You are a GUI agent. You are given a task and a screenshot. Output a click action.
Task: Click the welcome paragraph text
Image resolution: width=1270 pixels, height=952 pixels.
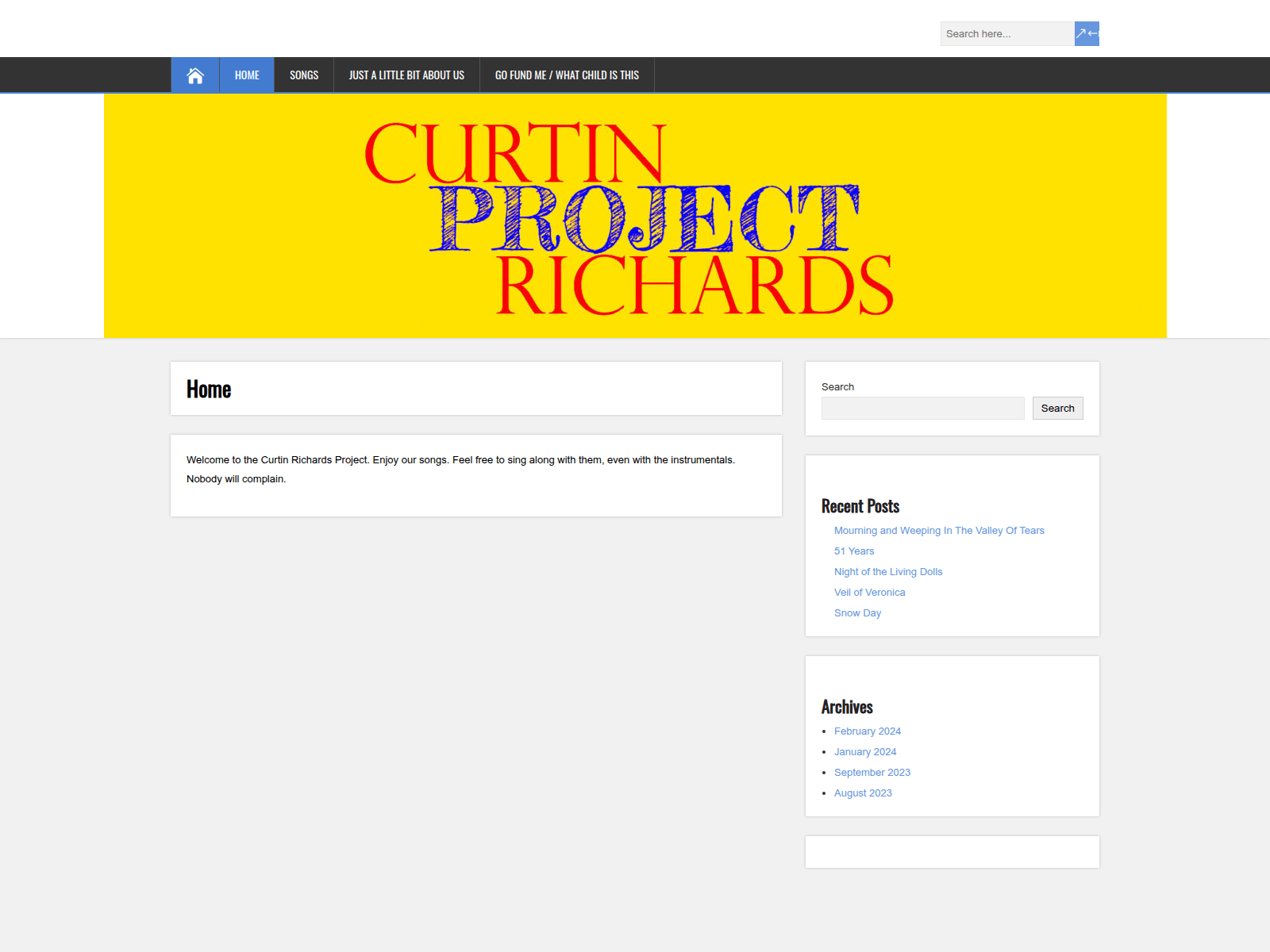(461, 470)
